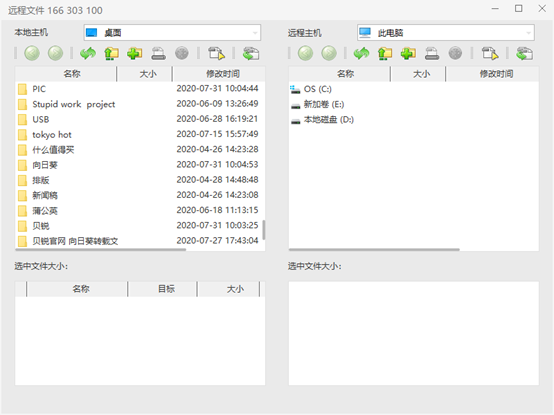
Task: Go up one folder in local host panel
Action: click(111, 53)
